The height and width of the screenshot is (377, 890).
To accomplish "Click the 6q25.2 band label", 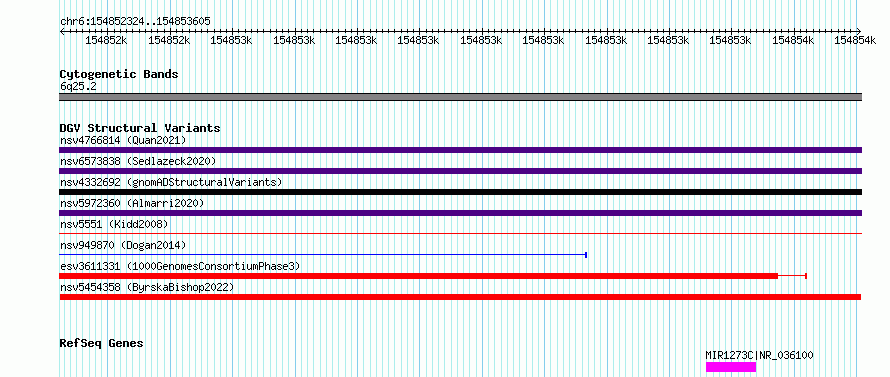I will point(78,86).
